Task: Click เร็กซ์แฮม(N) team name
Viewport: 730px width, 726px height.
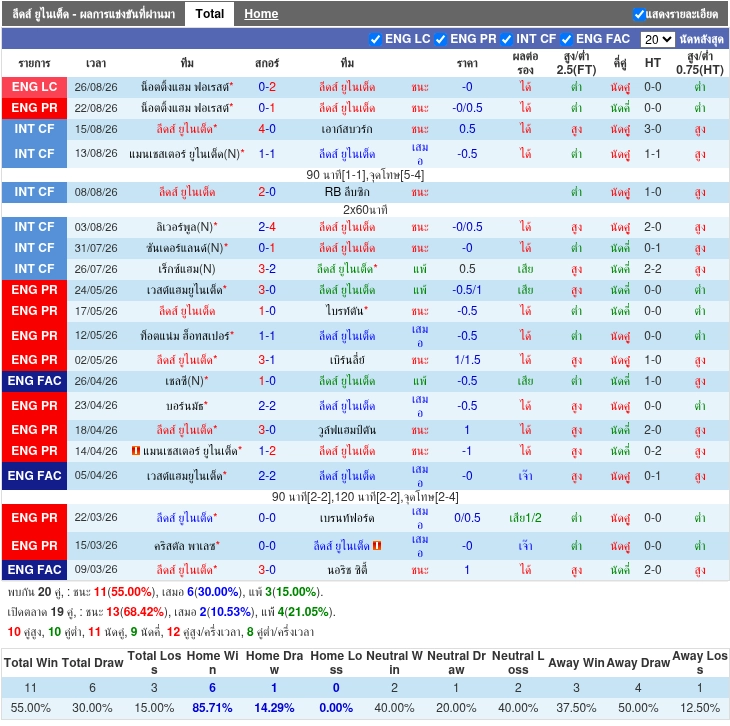Action: coord(187,269)
